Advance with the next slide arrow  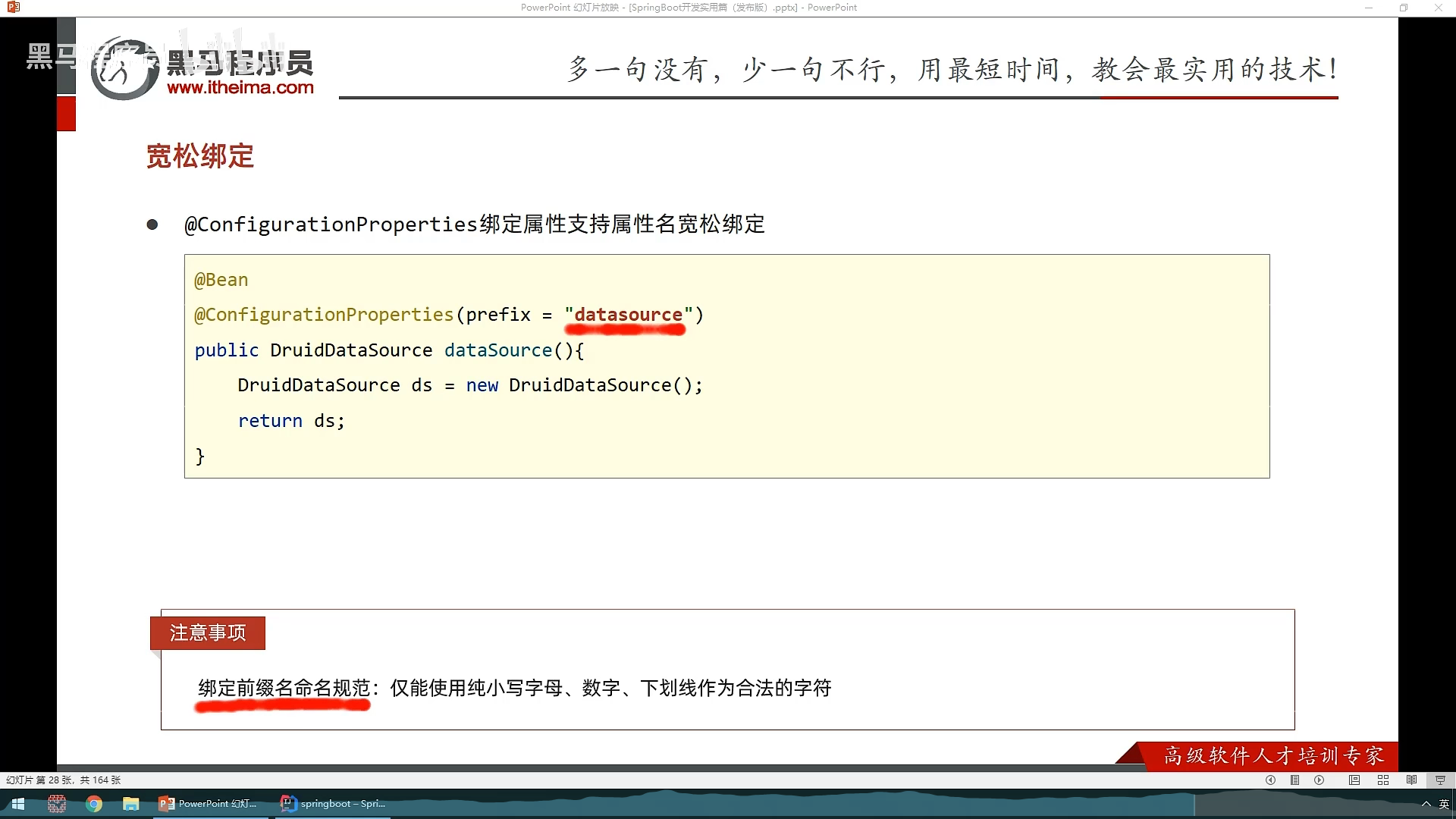pos(1319,780)
